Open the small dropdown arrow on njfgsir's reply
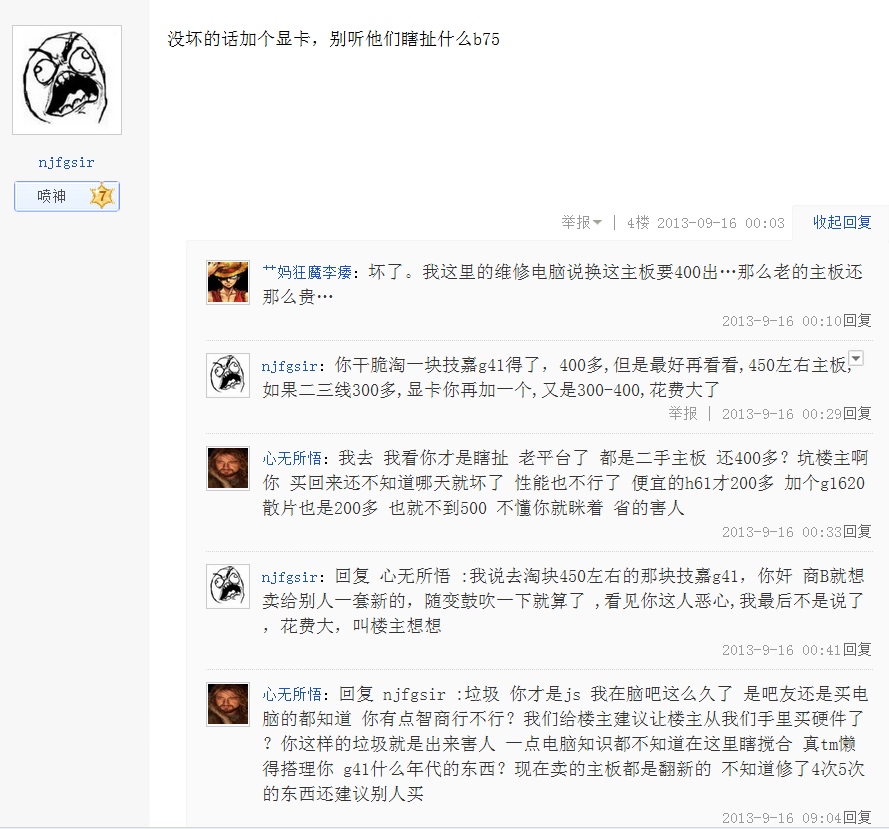Viewport: 889px width, 829px height. point(856,358)
